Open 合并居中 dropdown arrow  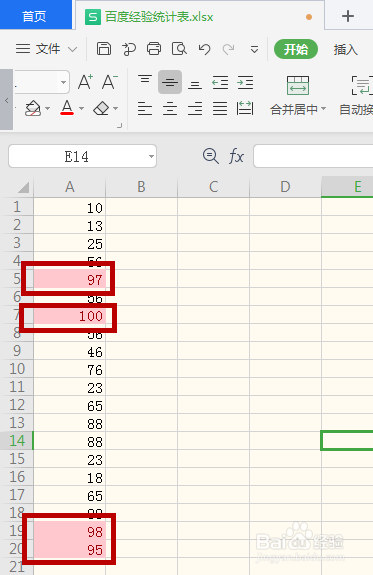(x=323, y=109)
